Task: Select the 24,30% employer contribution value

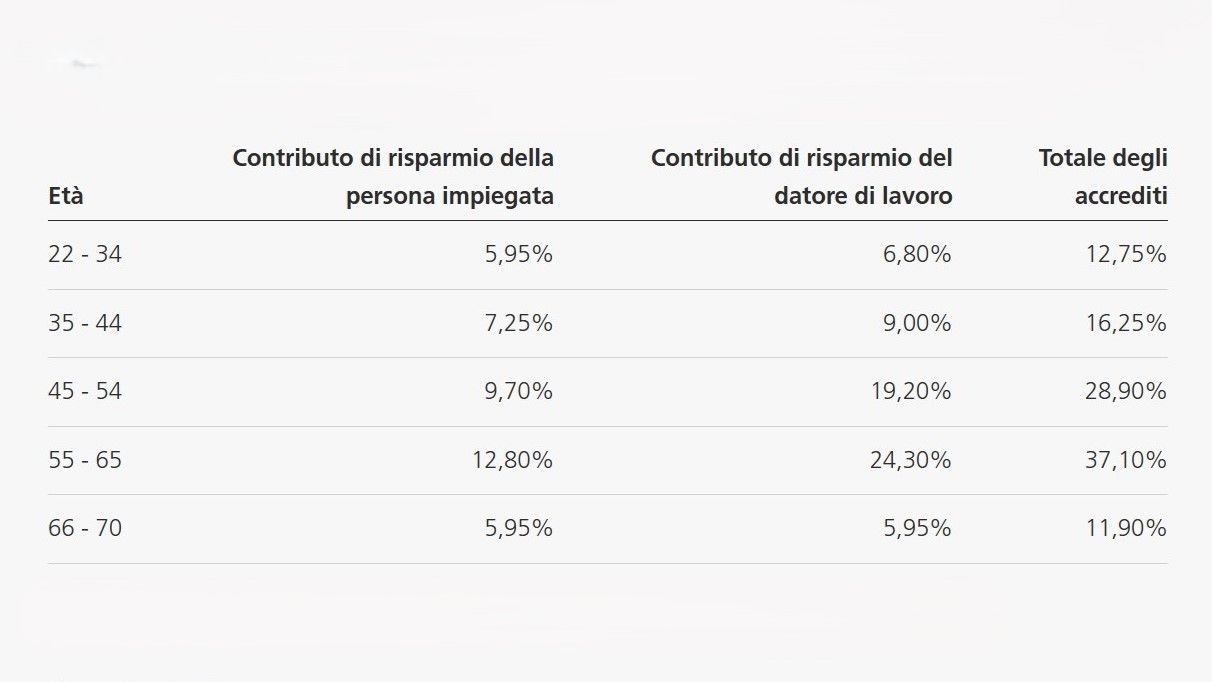Action: pyautogui.click(x=911, y=461)
